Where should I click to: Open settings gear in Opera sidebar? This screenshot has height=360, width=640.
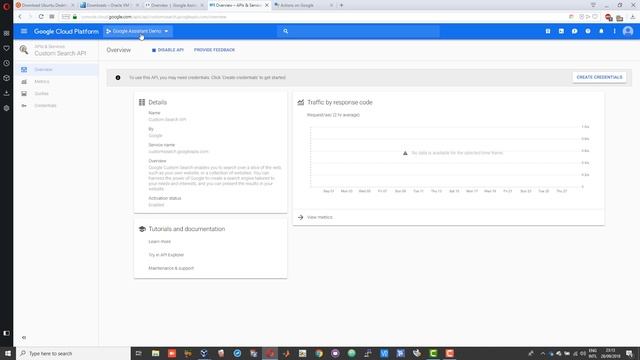(6, 108)
